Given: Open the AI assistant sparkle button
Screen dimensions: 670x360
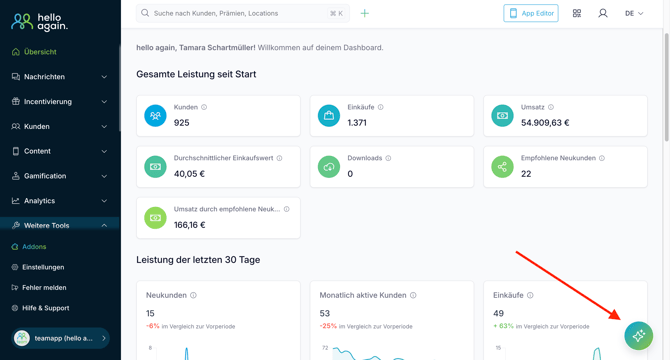Looking at the screenshot, I should (x=638, y=336).
